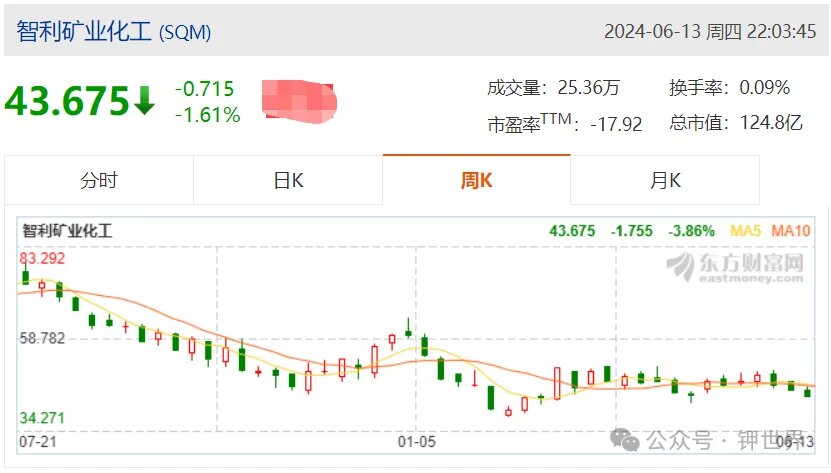Click the 34.271 low price label
The image size is (831, 473).
pyautogui.click(x=42, y=418)
